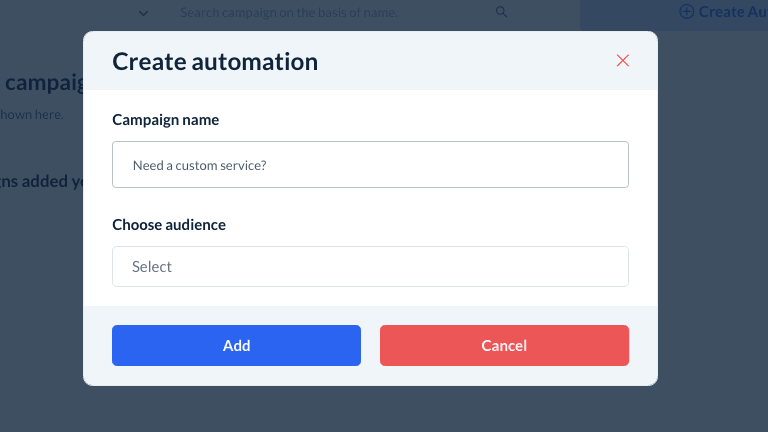Click the search magnifier icon

[501, 13]
